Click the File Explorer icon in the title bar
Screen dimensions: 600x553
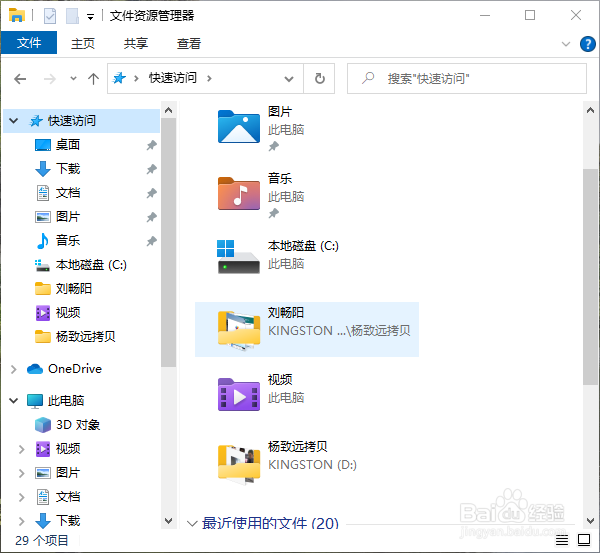click(16, 15)
